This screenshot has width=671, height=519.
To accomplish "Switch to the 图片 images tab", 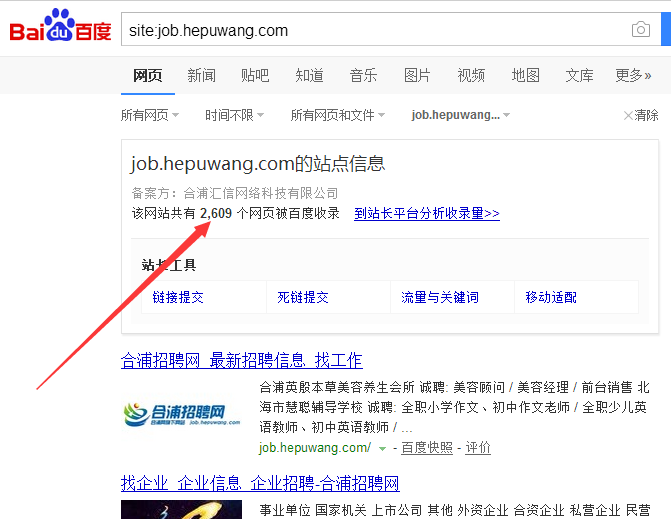I will click(417, 75).
